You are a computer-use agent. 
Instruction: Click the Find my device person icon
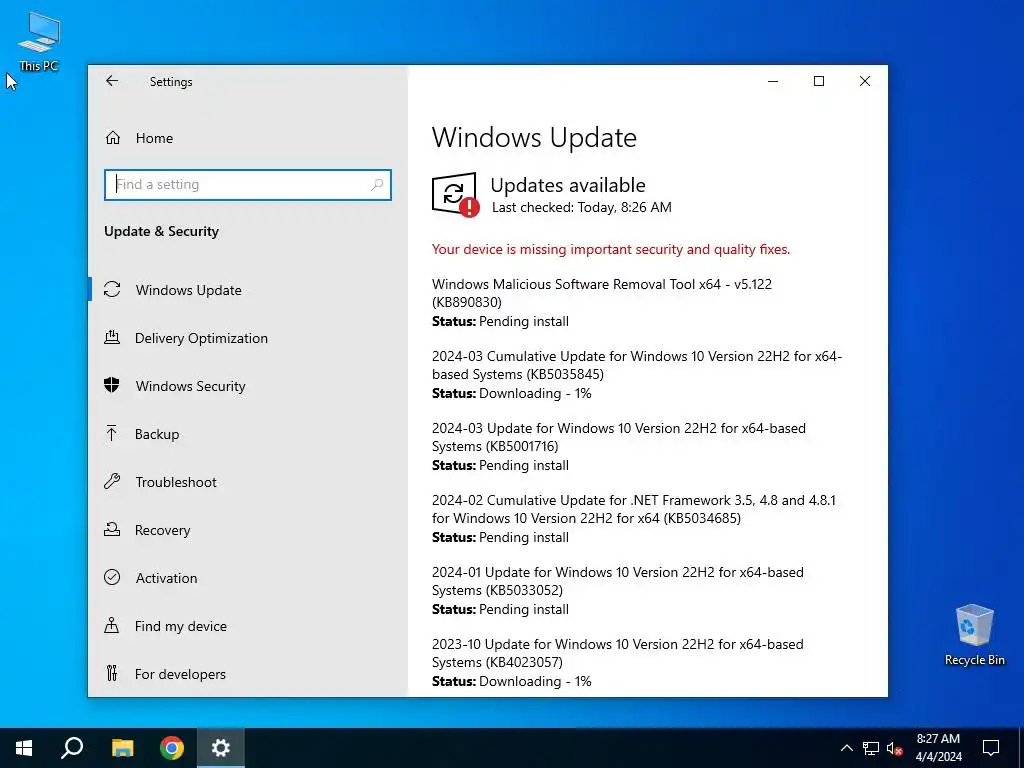coord(112,625)
